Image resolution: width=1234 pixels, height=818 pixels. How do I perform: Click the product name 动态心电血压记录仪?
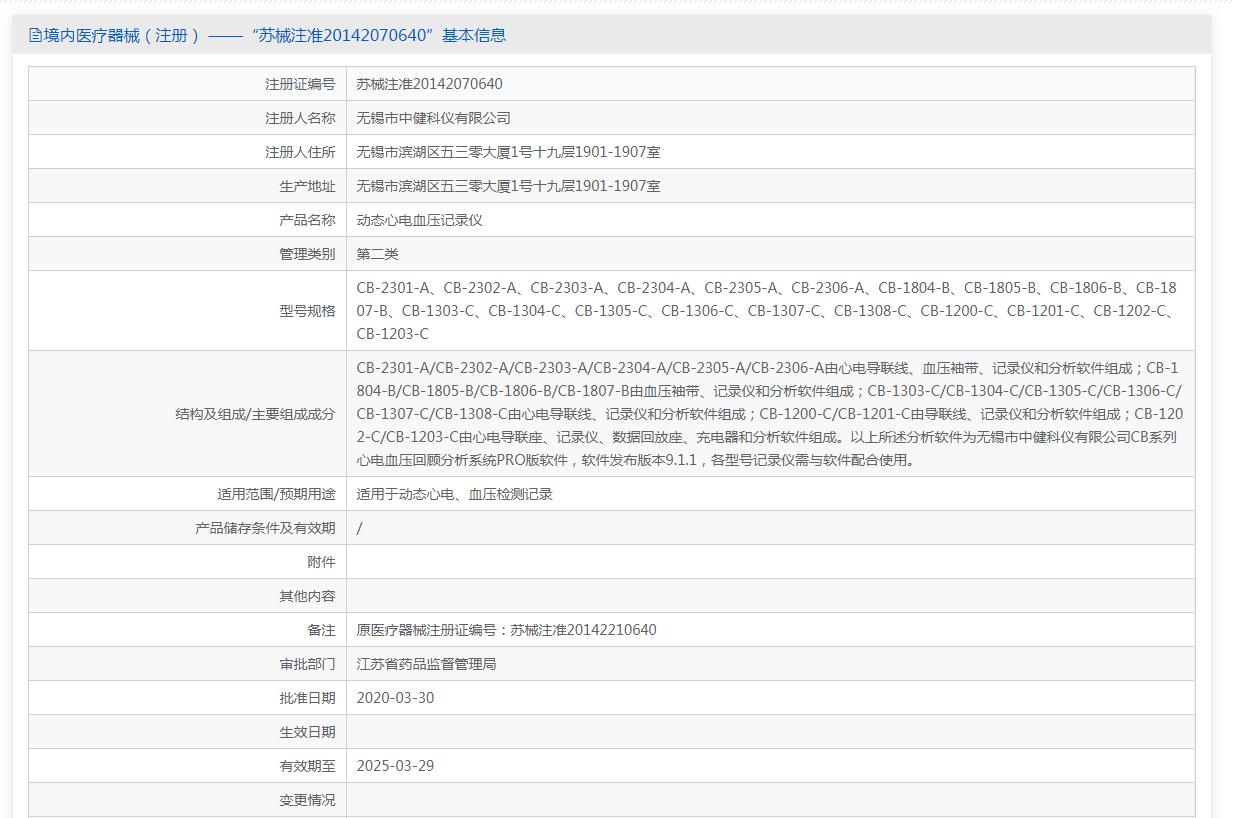pos(419,220)
